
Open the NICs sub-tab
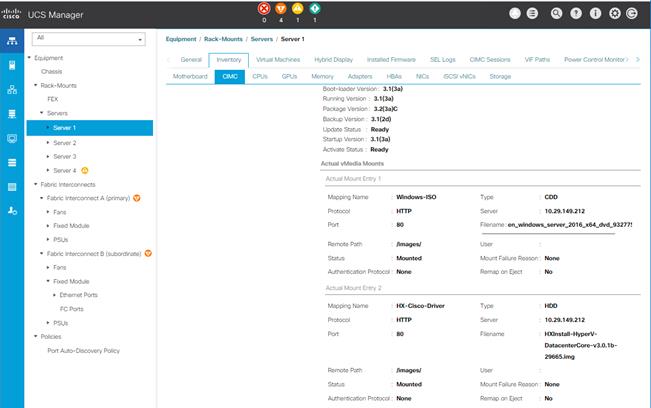[422, 76]
